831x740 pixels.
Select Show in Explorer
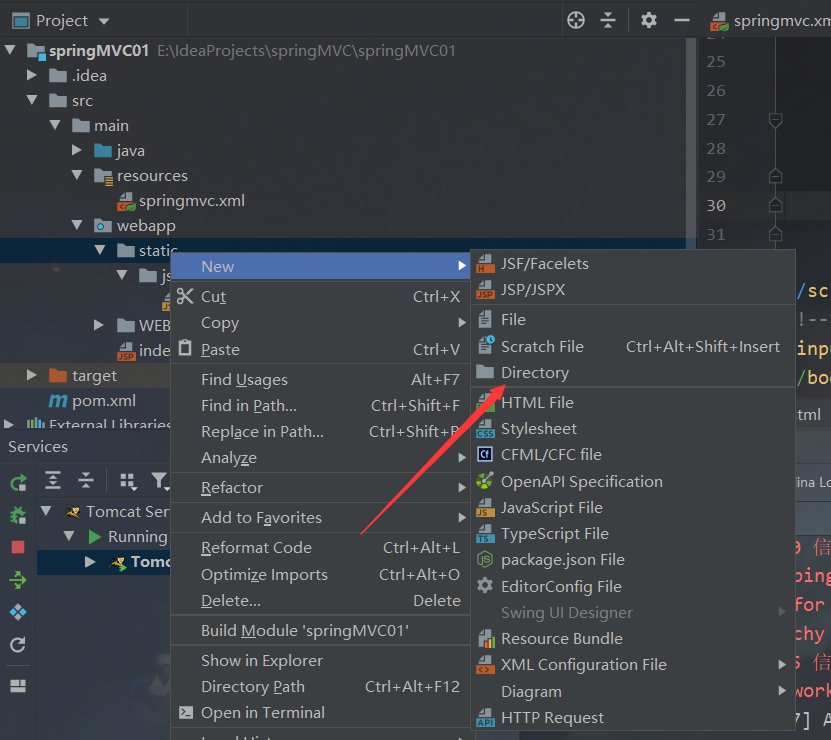pos(320,660)
